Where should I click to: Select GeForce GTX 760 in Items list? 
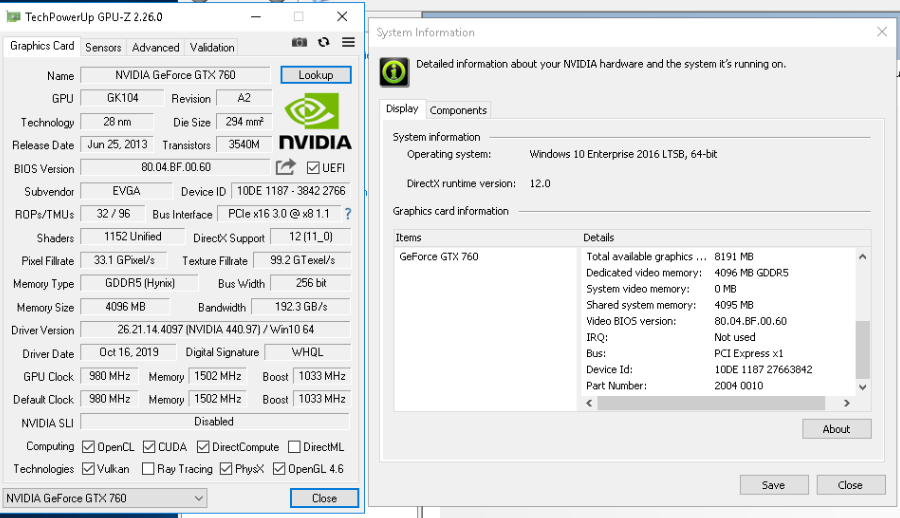(439, 257)
